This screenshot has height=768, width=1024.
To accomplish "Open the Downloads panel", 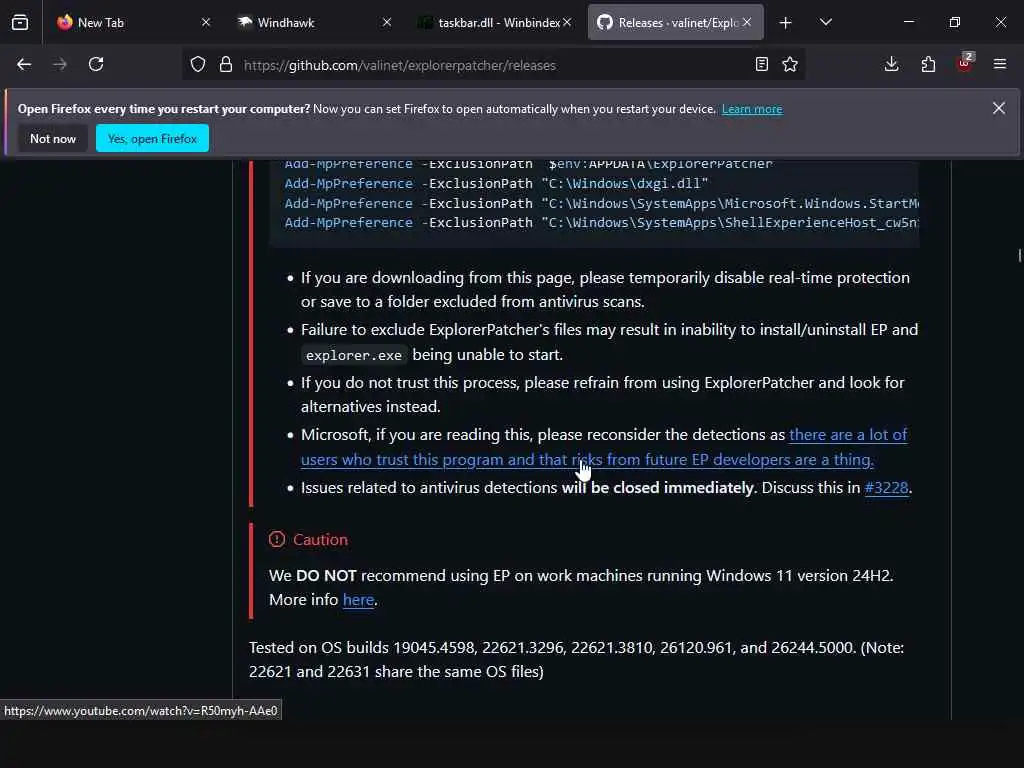I will [891, 64].
